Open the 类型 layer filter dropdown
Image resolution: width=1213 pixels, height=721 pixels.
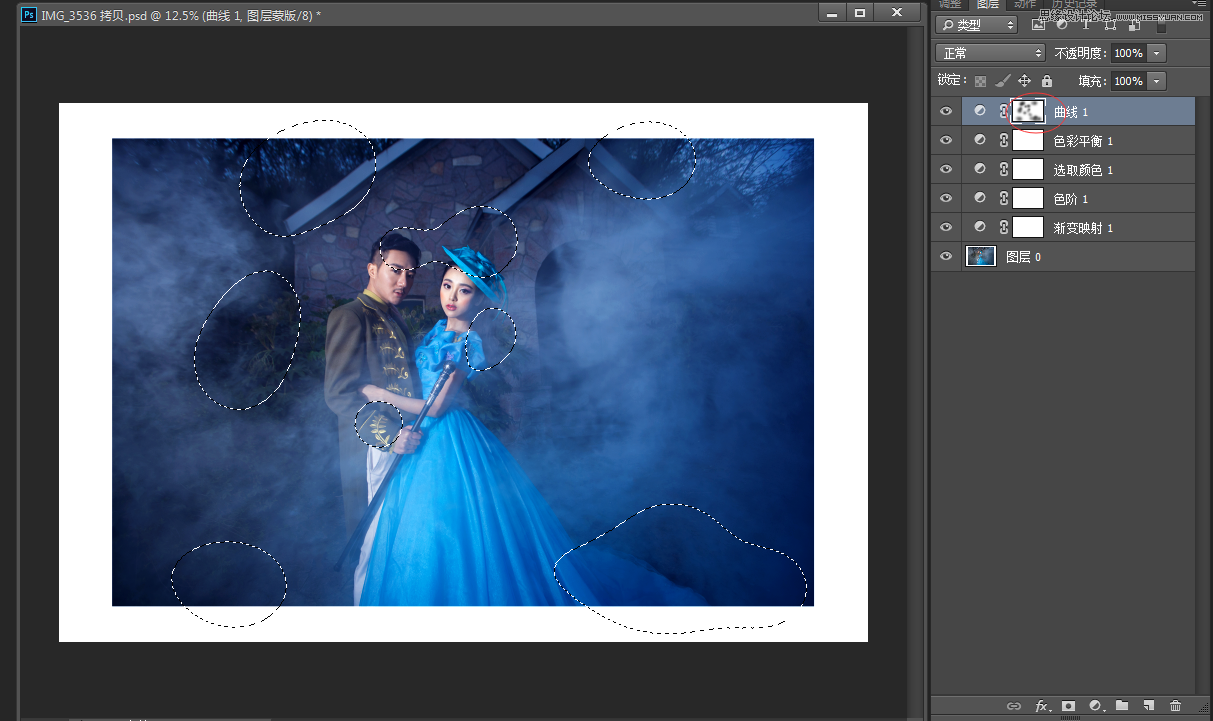[976, 25]
